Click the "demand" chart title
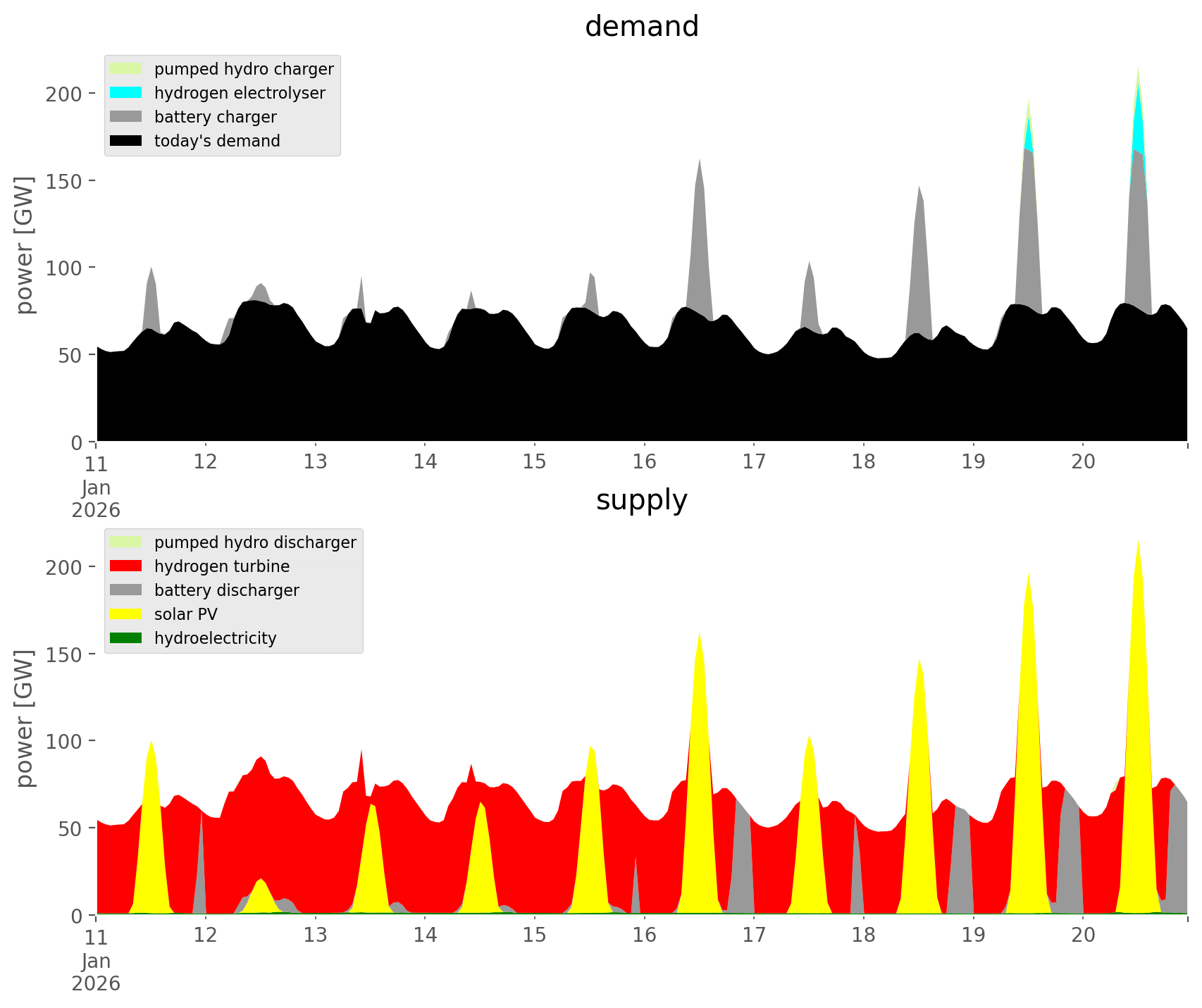Screen dimensions: 1202x1008 pos(641,27)
